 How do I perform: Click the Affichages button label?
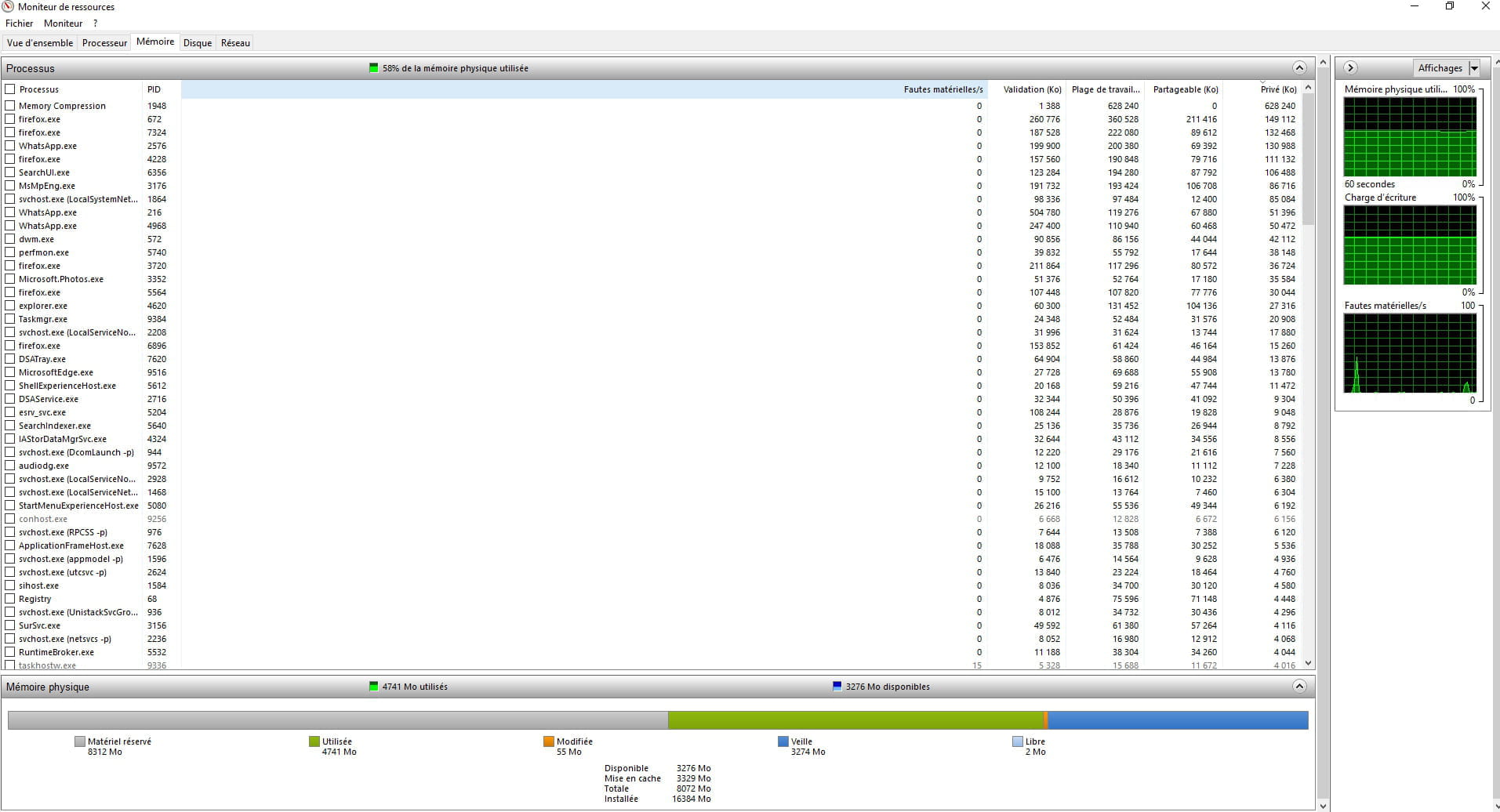pyautogui.click(x=1440, y=68)
